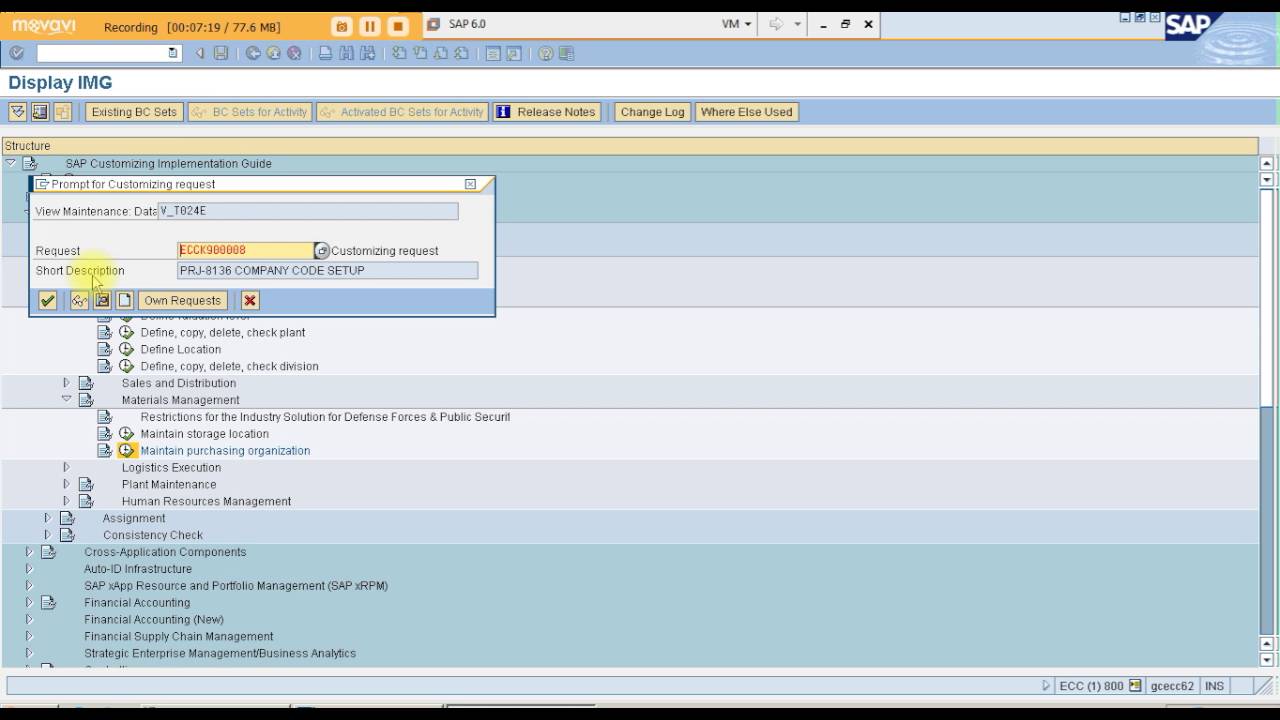The width and height of the screenshot is (1280, 720).
Task: Focus the Request number input field
Action: 246,250
